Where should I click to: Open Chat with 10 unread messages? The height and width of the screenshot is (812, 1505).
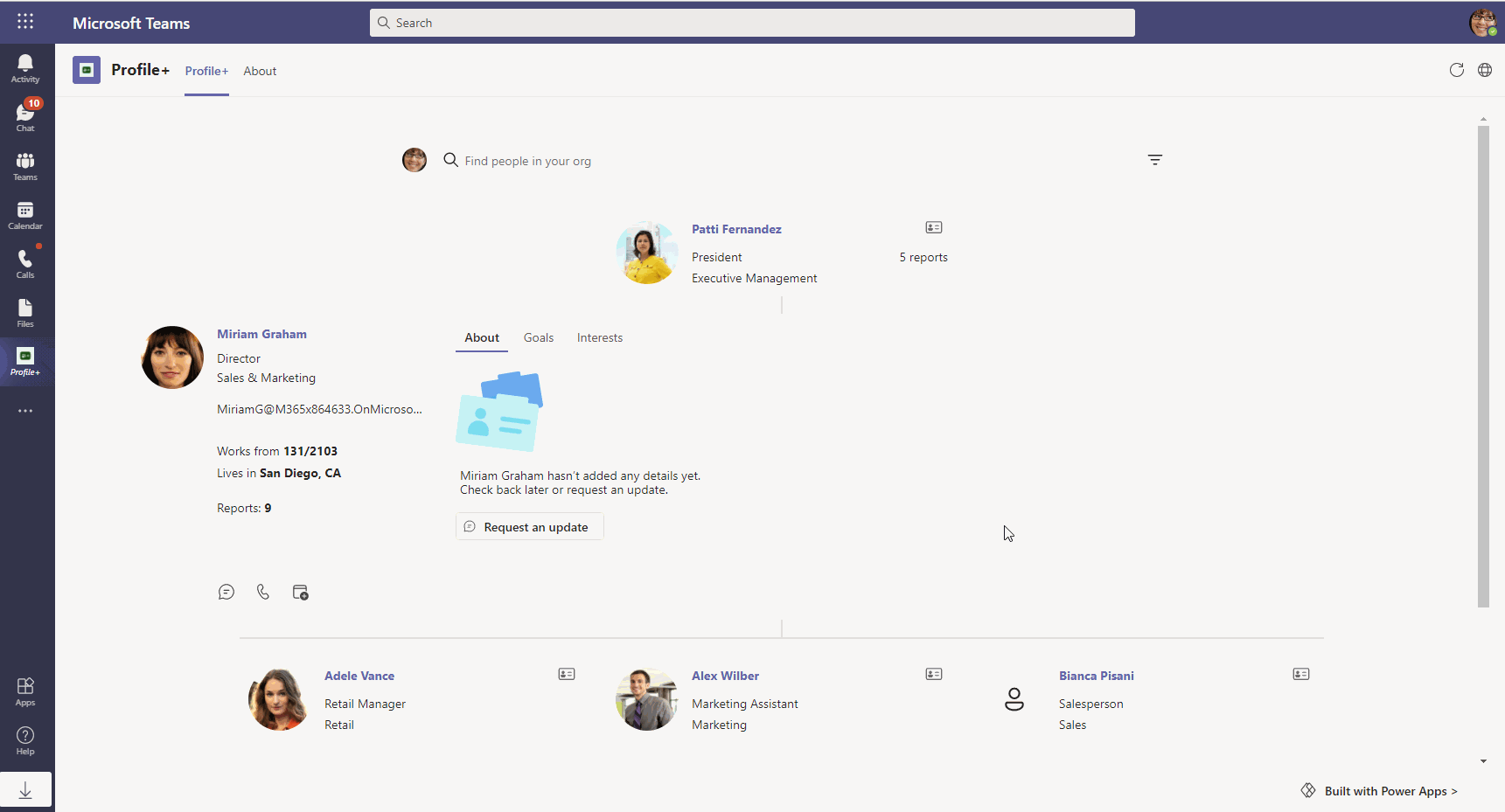pyautogui.click(x=25, y=116)
